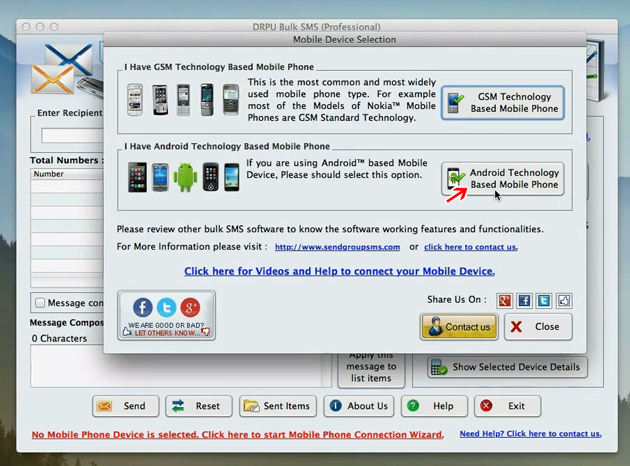Viewport: 630px width, 466px height.
Task: Click the '0 Characters' counter text
Action: coord(59,339)
